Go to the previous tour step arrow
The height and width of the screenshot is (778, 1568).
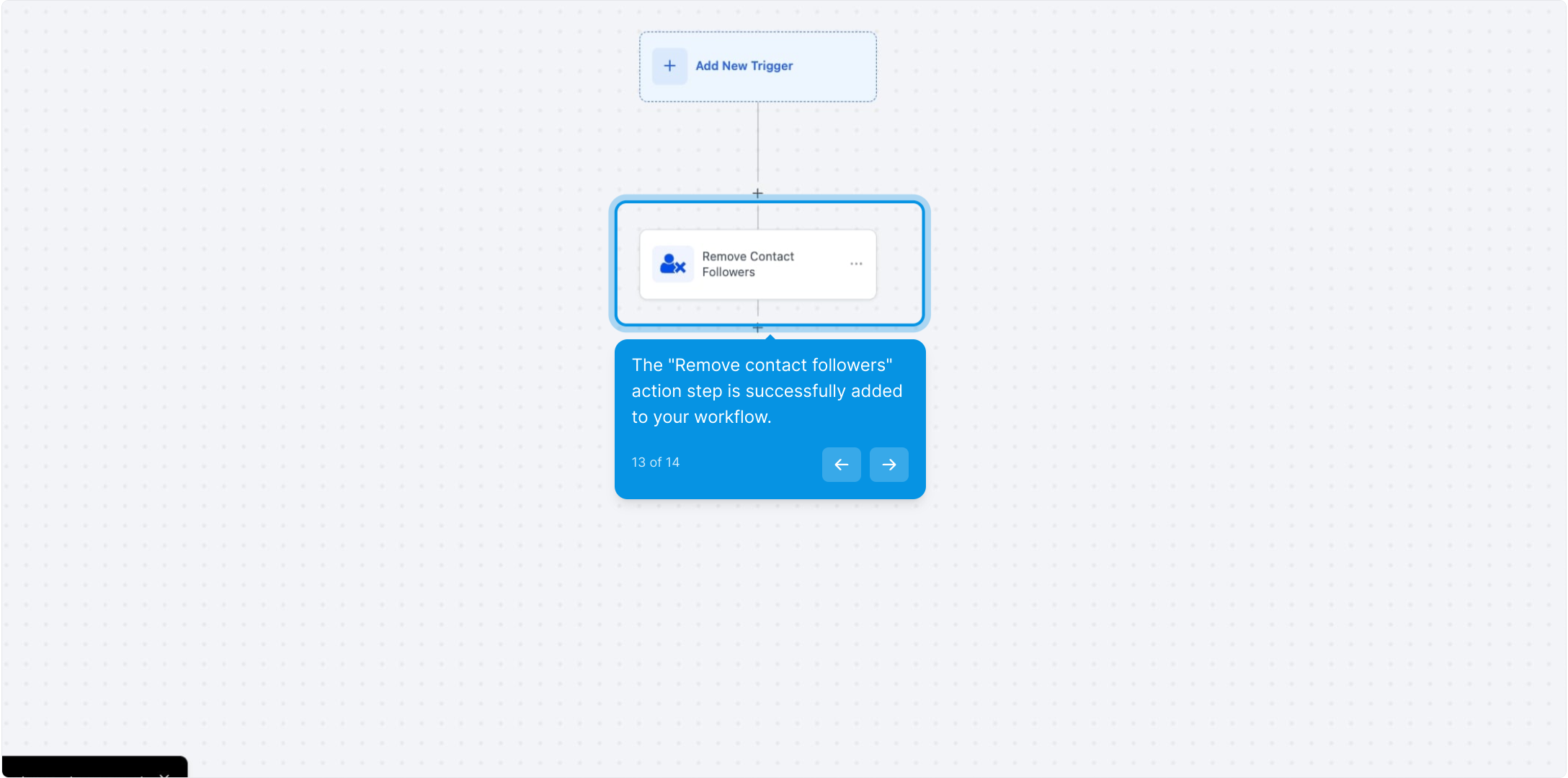pos(841,465)
